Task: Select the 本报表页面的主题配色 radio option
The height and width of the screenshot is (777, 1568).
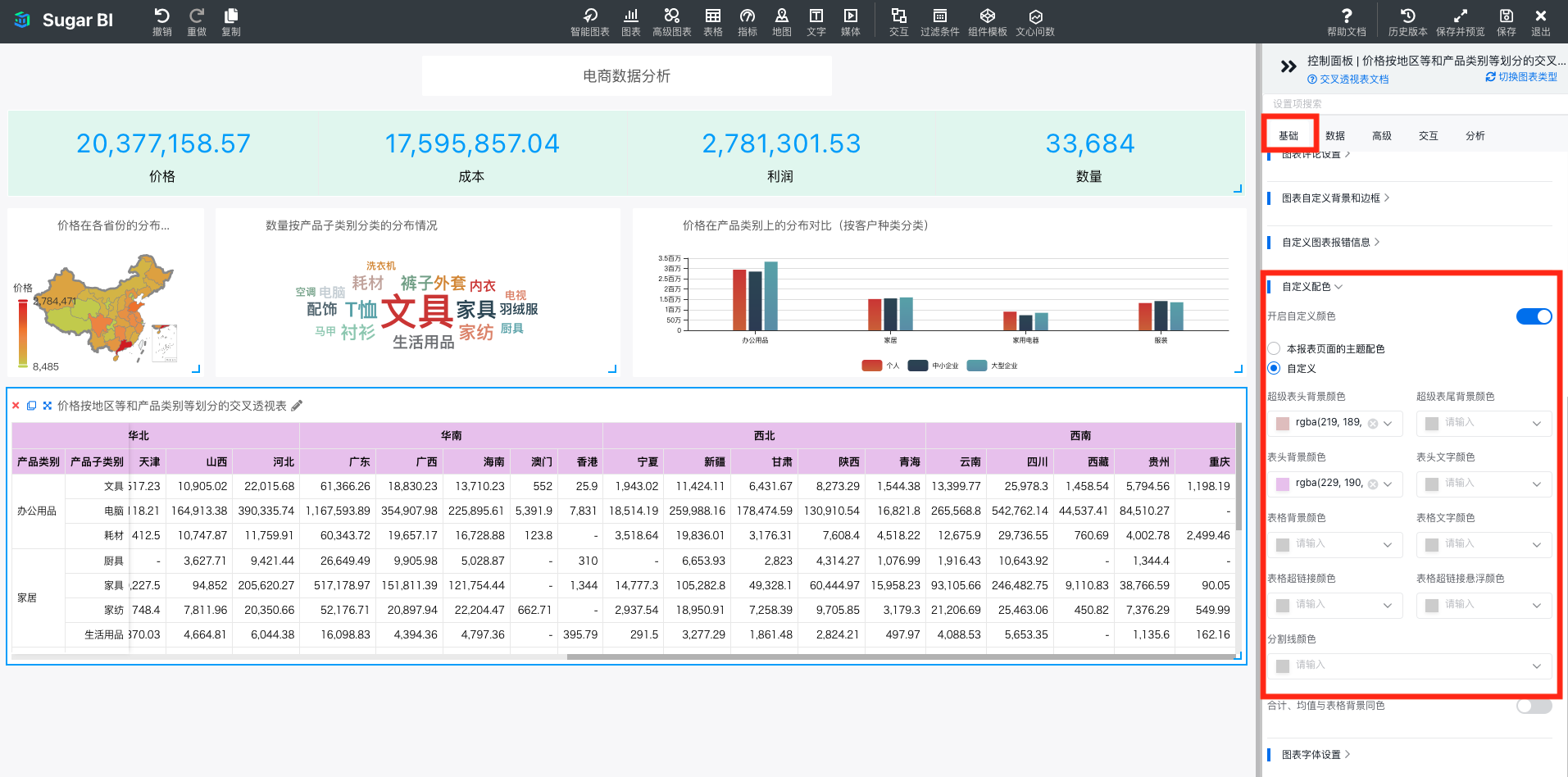Action: [1274, 348]
